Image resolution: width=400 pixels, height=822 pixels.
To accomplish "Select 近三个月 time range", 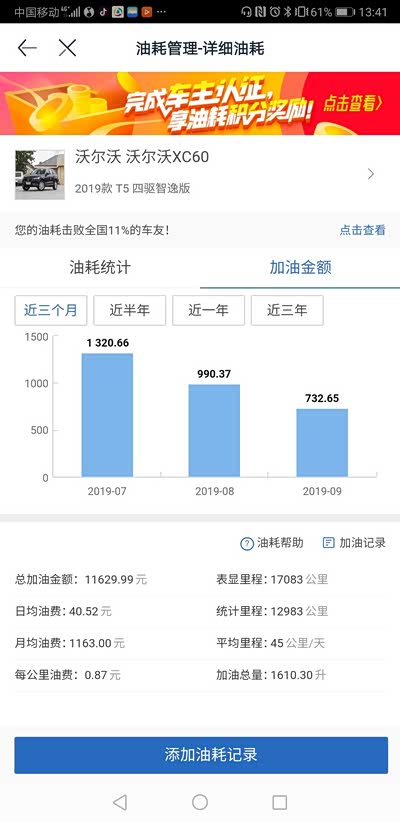I will point(51,310).
